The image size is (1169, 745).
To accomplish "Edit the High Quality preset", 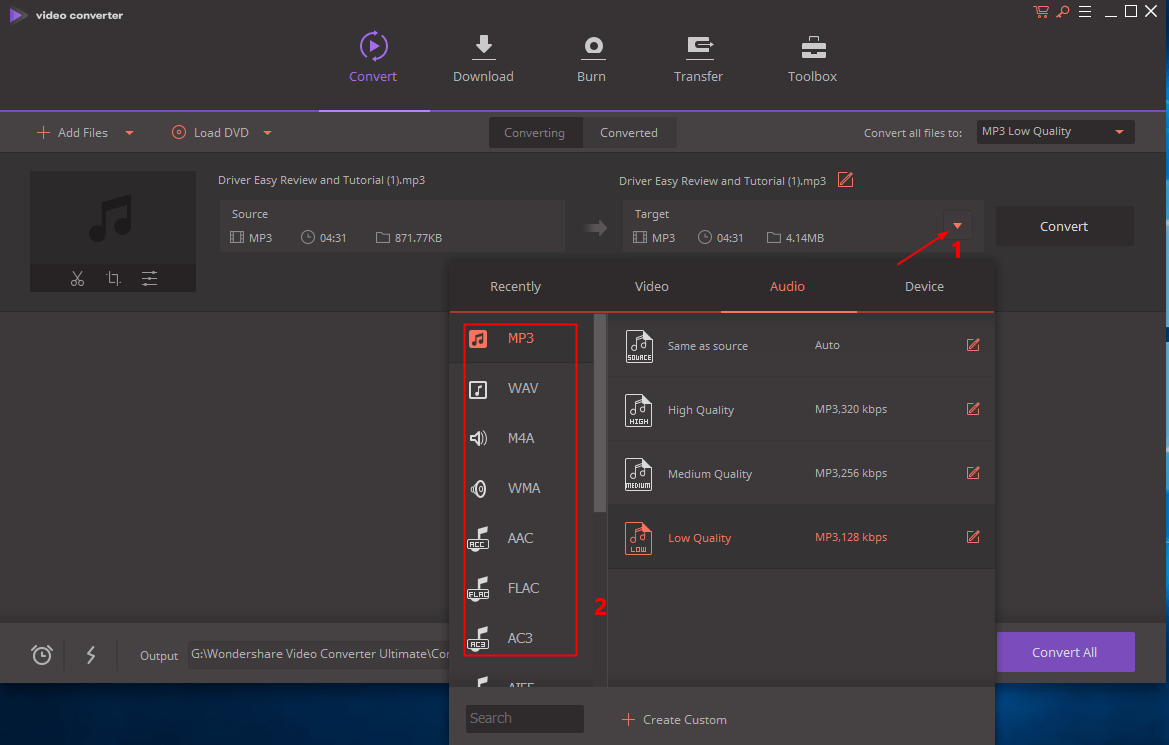I will point(973,409).
